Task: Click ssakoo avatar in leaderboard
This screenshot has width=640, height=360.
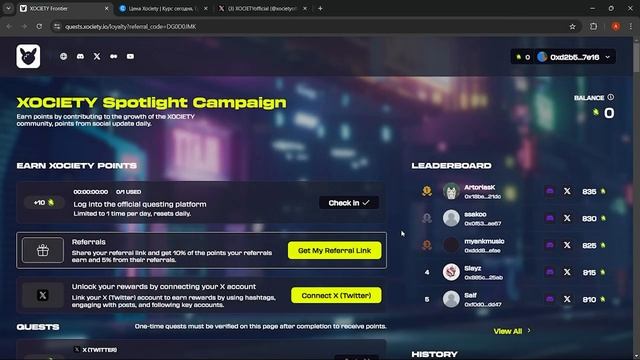Action: tap(451, 218)
